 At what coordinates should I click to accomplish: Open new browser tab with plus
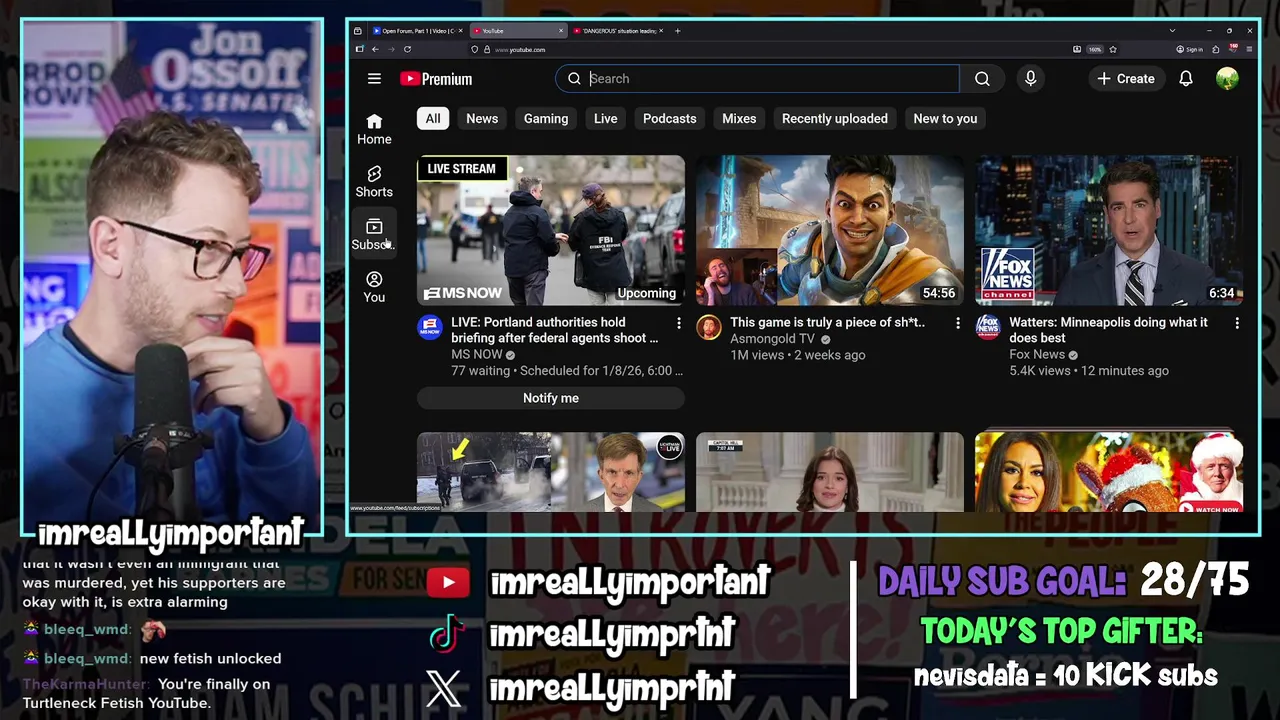click(x=677, y=31)
